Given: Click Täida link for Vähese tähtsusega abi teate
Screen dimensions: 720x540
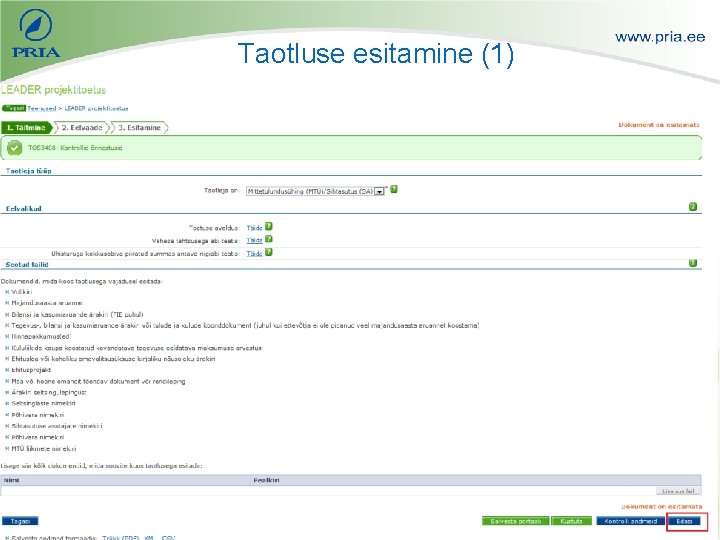Looking at the screenshot, I should 254,241.
